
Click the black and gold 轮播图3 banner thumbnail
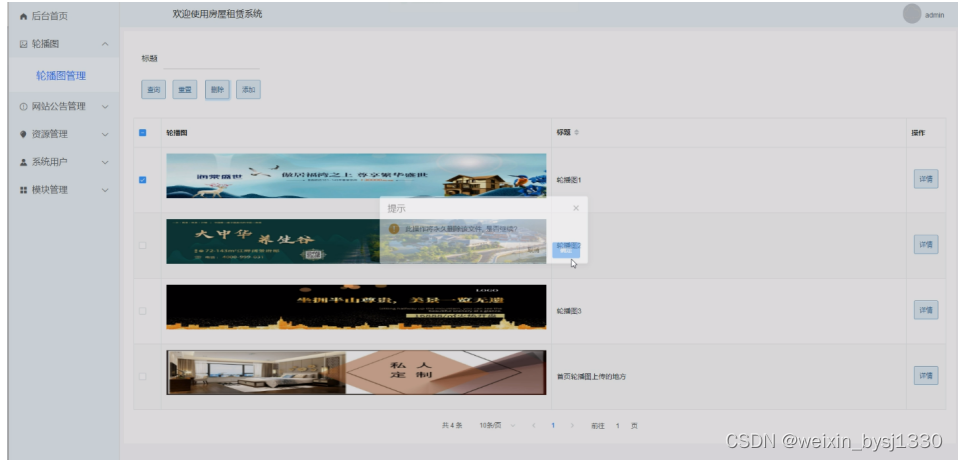(356, 307)
